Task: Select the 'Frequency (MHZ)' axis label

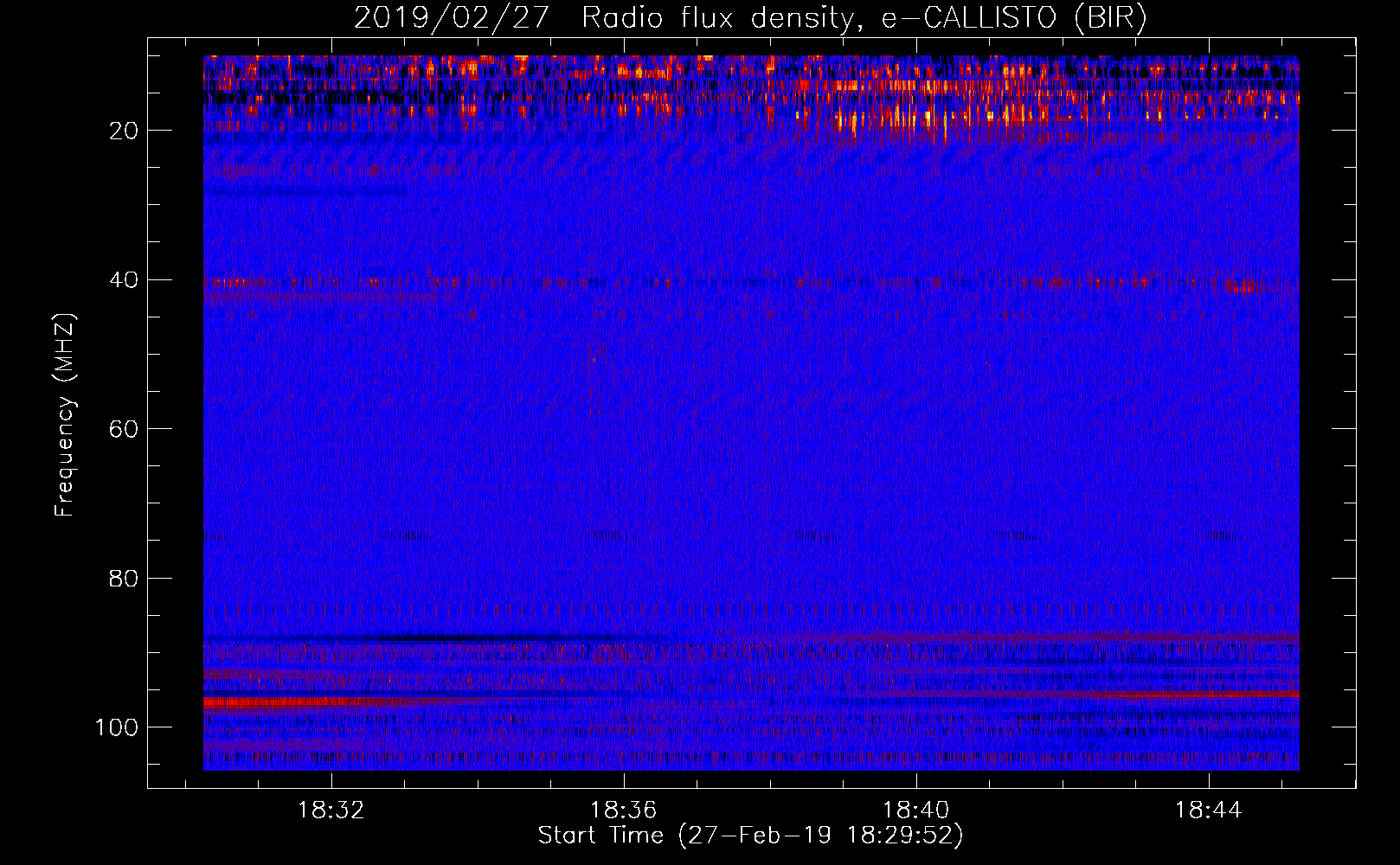Action: [65, 415]
